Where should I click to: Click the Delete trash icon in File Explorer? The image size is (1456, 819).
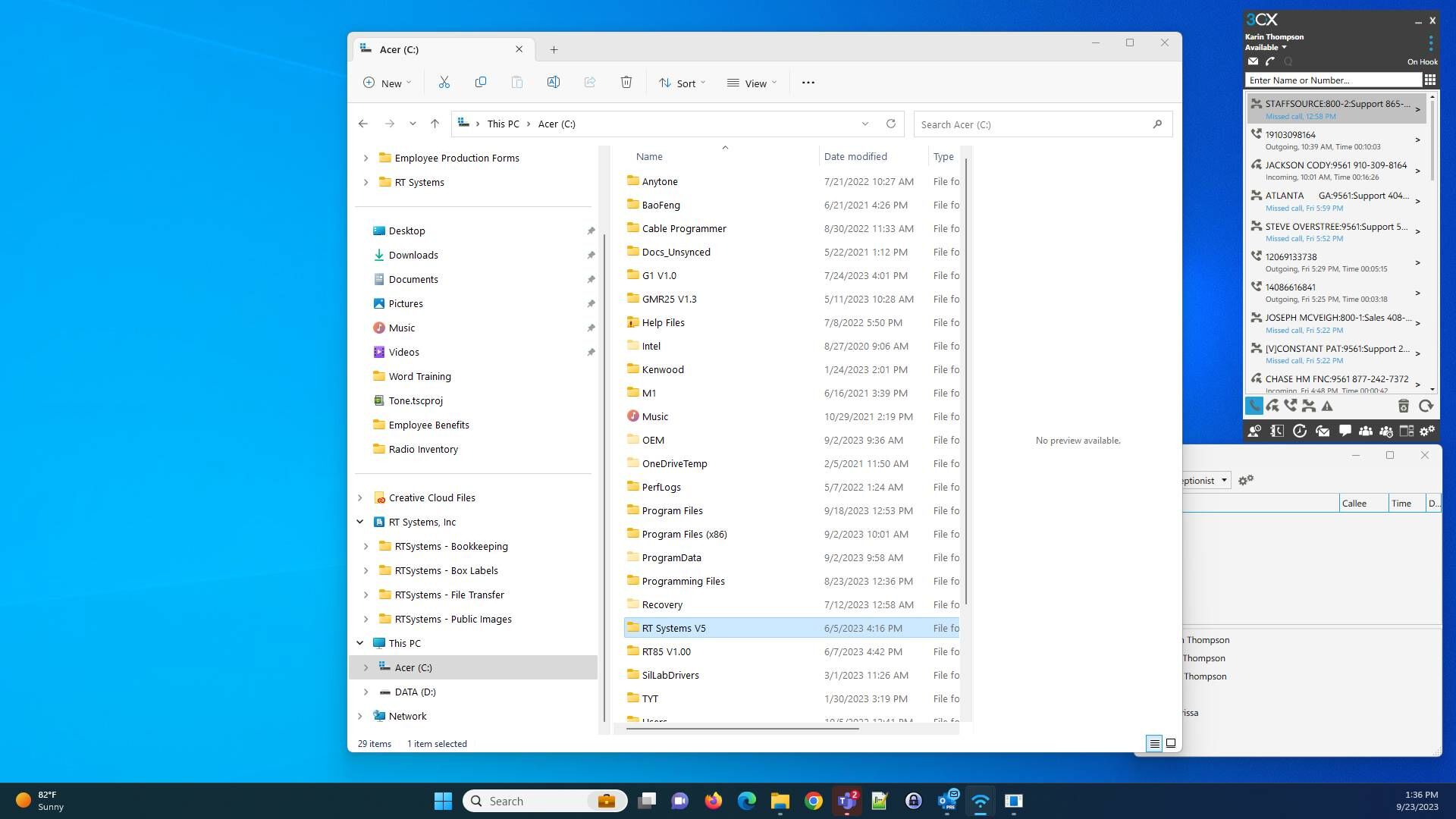[626, 83]
